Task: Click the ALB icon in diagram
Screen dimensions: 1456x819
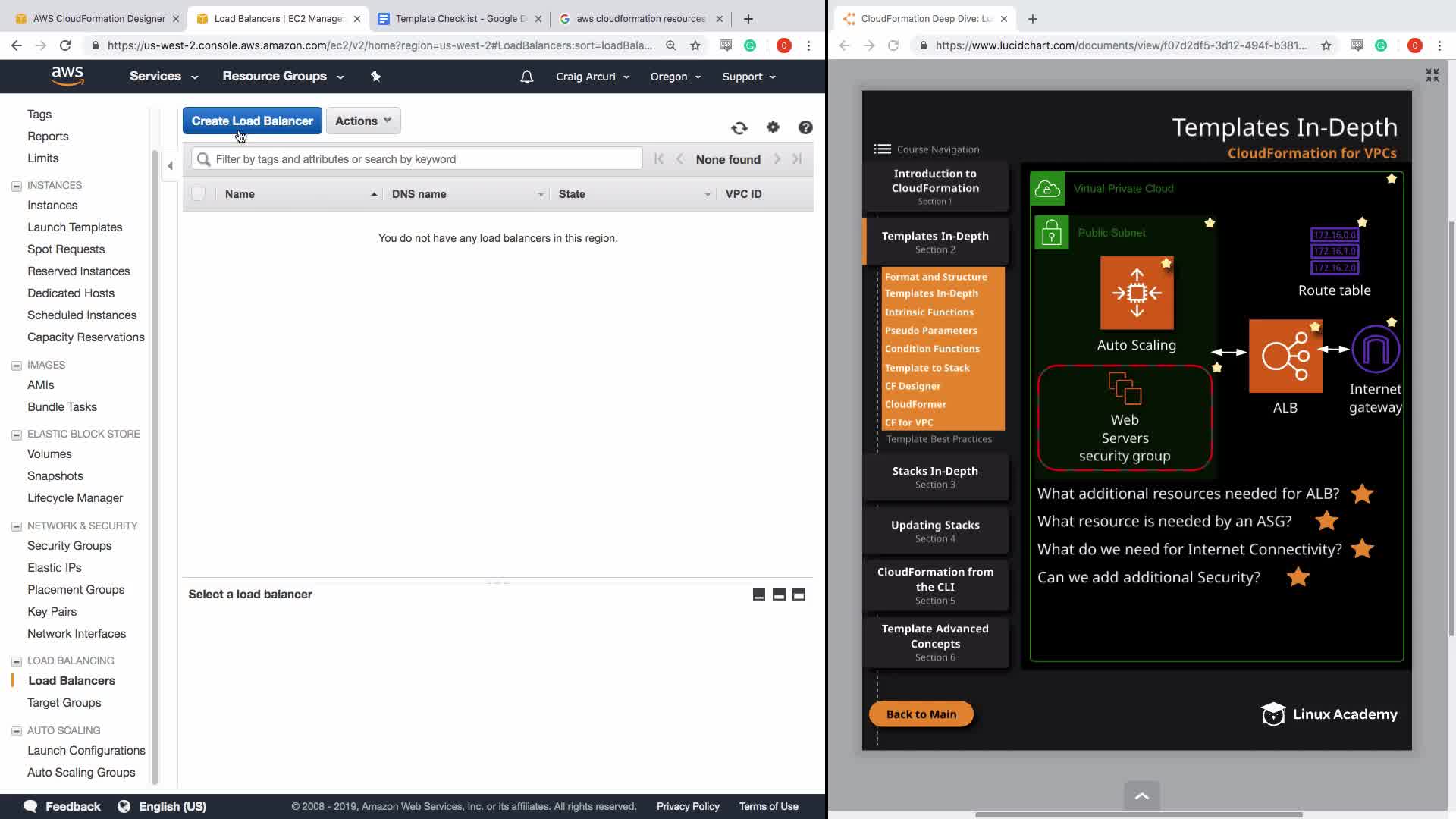Action: tap(1285, 356)
